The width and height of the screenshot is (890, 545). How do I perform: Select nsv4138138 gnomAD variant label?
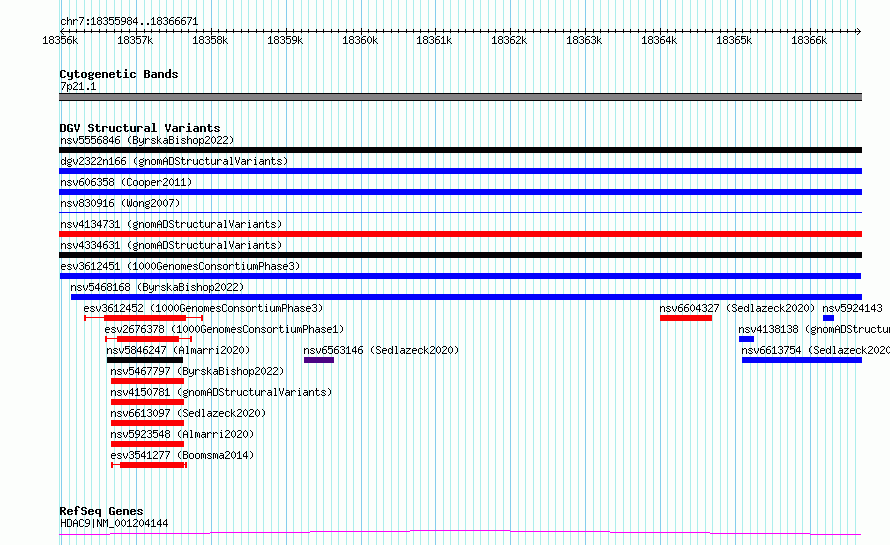point(814,329)
